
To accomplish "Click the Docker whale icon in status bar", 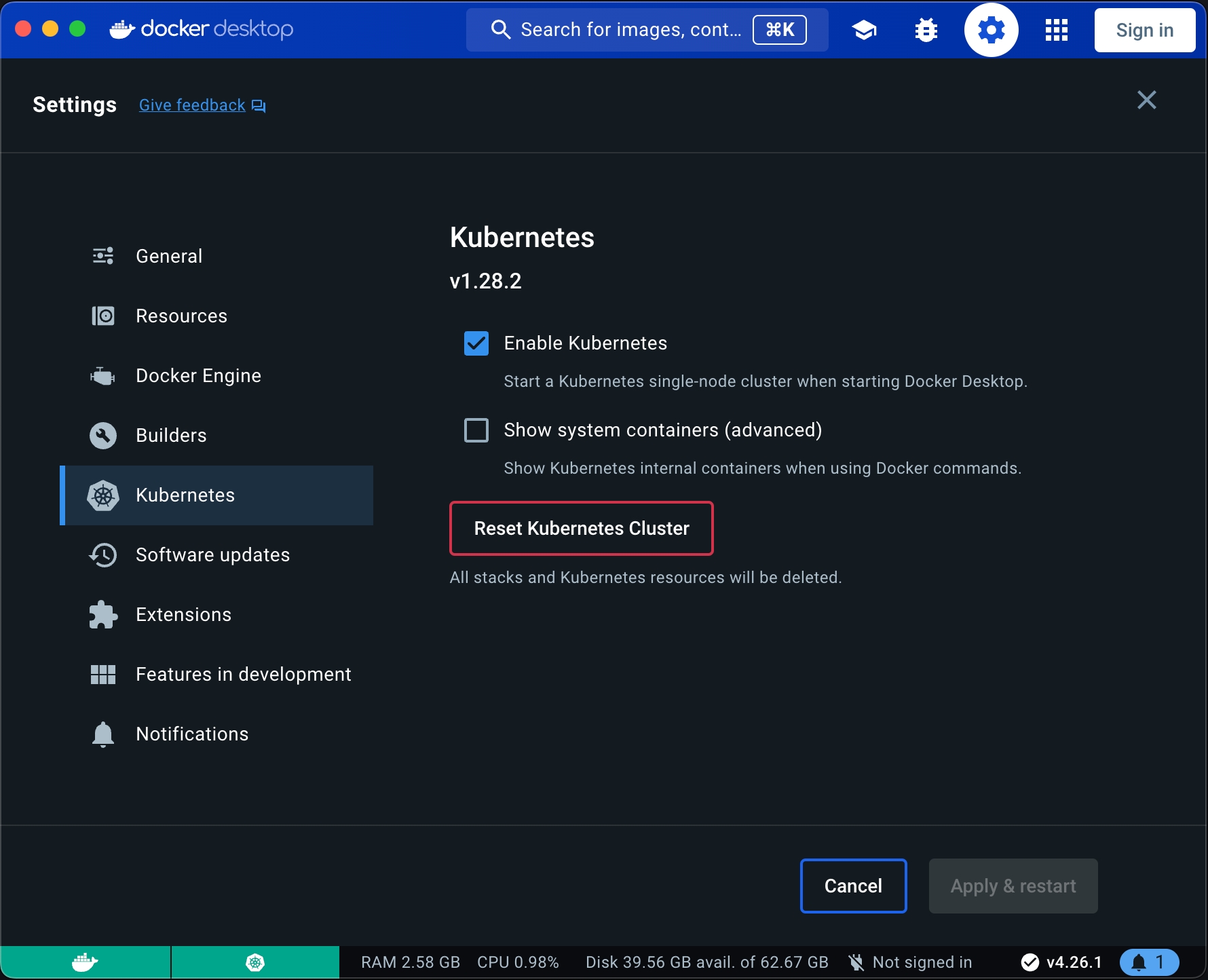I will click(x=86, y=962).
